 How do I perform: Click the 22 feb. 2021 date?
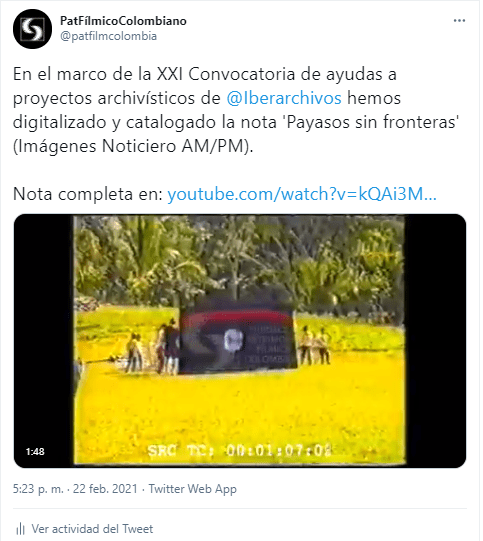[105, 489]
